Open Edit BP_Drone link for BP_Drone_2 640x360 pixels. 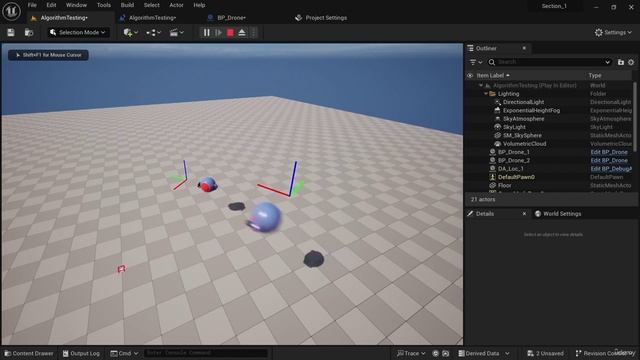click(x=609, y=160)
